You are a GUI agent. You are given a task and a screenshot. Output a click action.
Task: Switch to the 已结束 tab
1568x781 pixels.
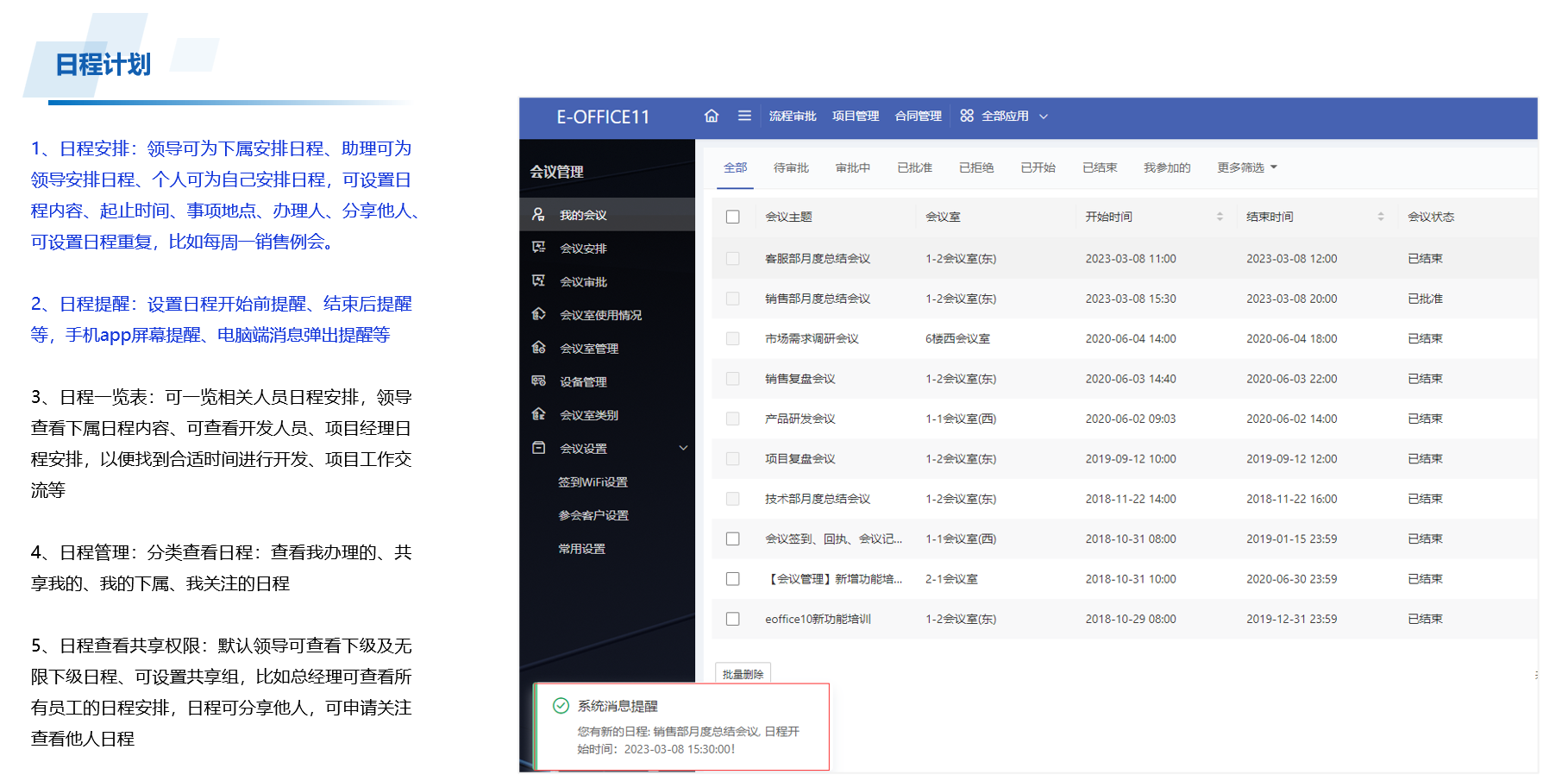[x=1100, y=167]
